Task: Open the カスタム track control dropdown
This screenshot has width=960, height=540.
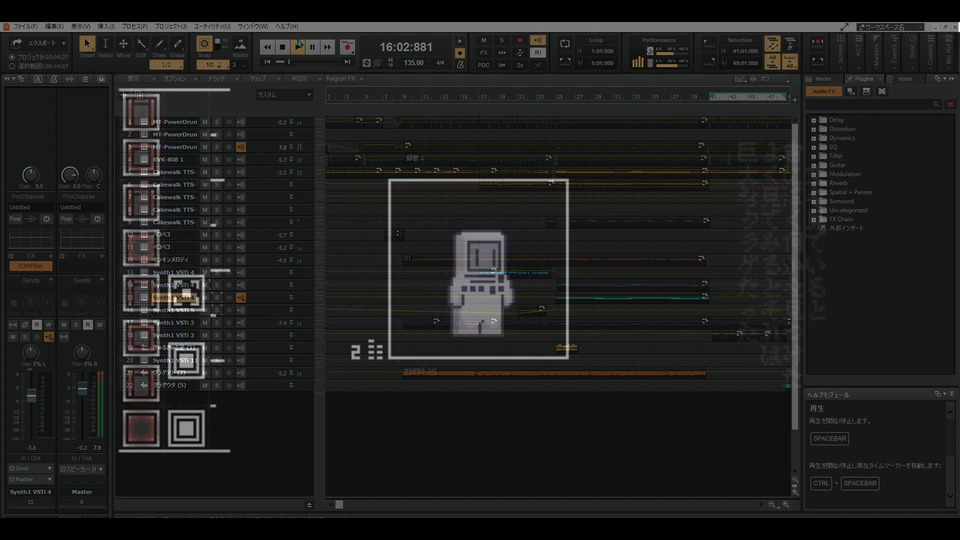Action: pos(284,95)
